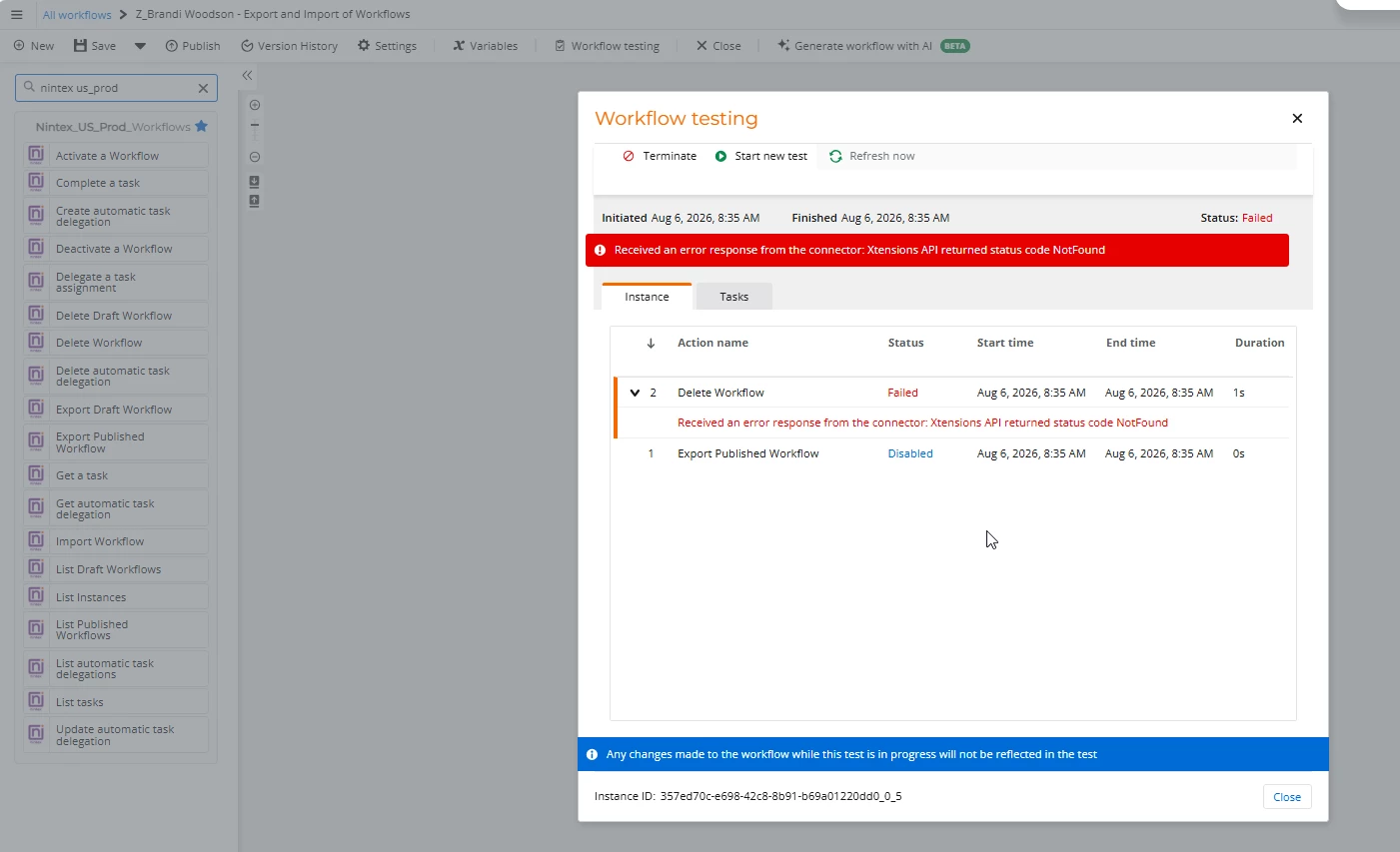Select the List tasks action
1400x852 pixels.
click(116, 701)
